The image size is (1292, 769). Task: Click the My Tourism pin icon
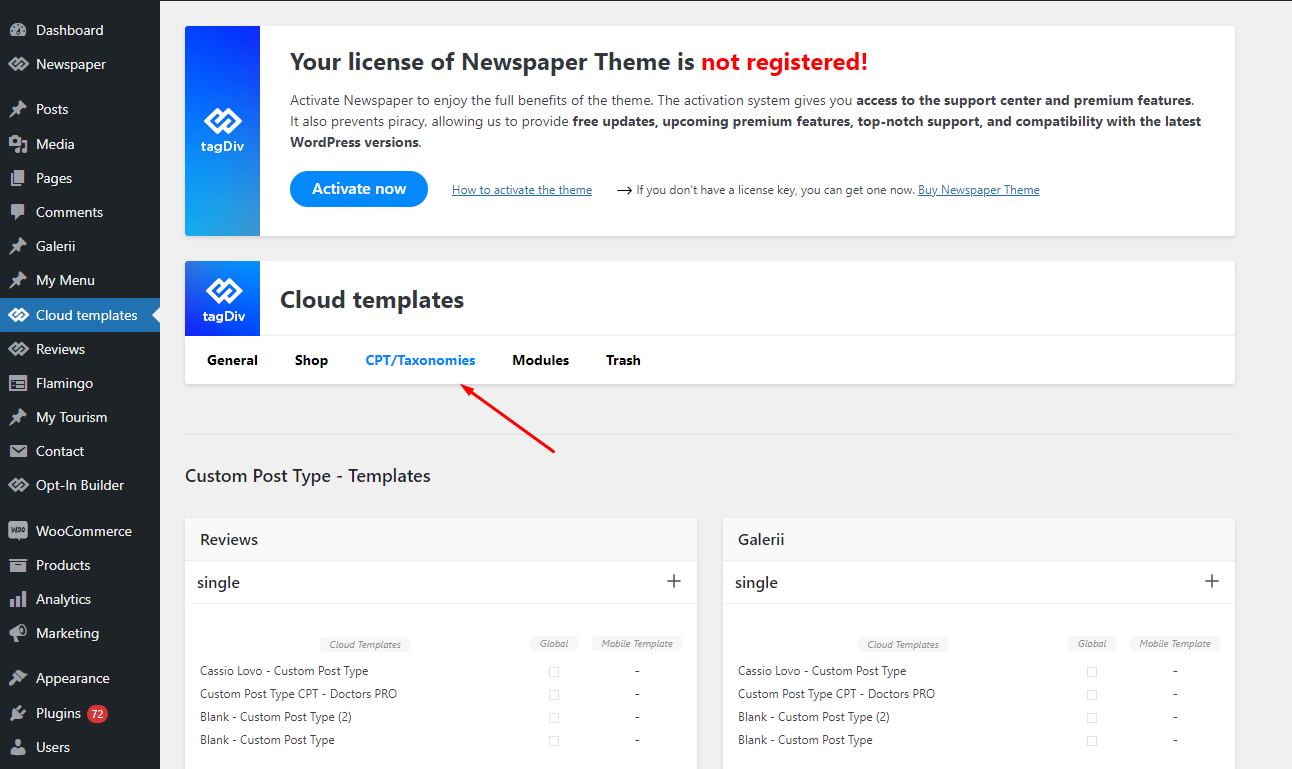tap(18, 417)
